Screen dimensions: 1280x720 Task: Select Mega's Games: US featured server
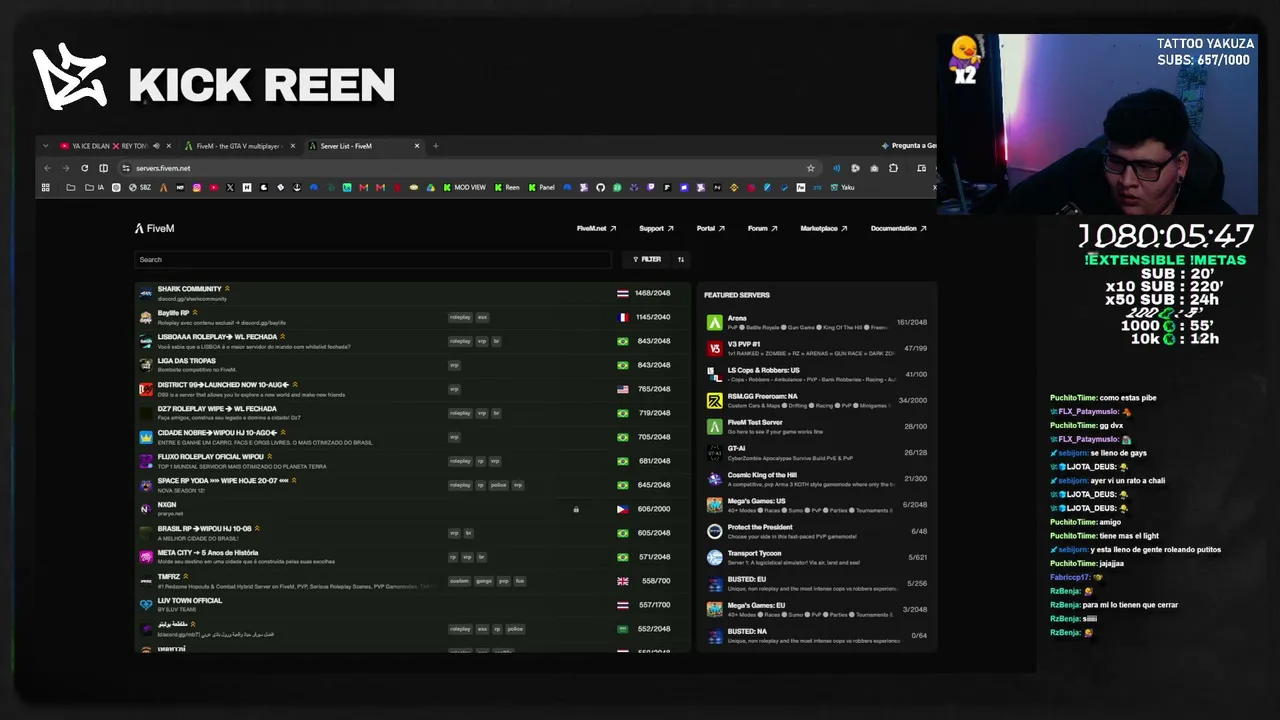[817, 504]
